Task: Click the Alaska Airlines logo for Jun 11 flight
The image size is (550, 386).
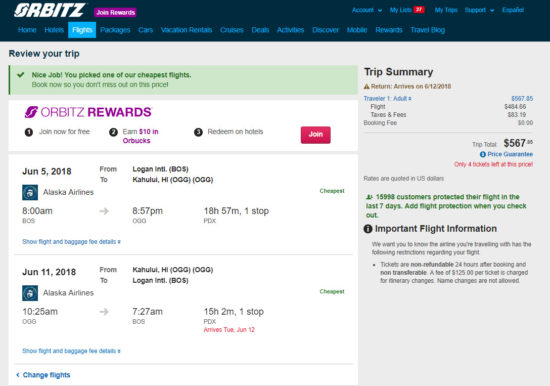Action: [x=30, y=293]
